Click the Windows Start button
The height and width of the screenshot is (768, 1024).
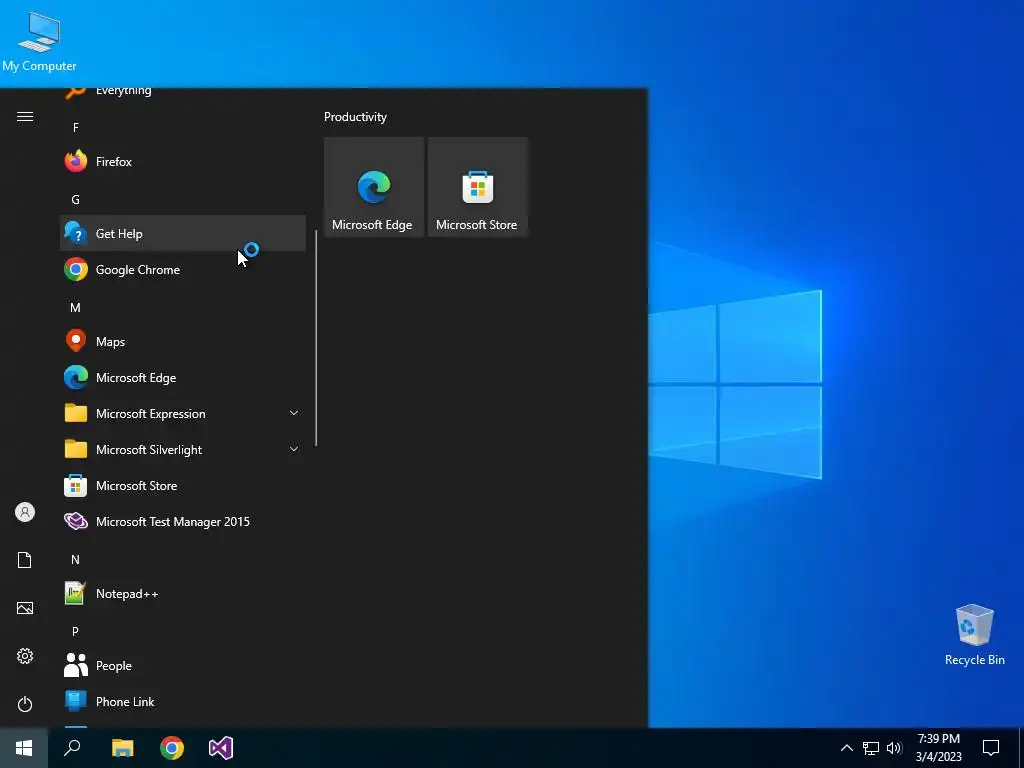pyautogui.click(x=24, y=748)
